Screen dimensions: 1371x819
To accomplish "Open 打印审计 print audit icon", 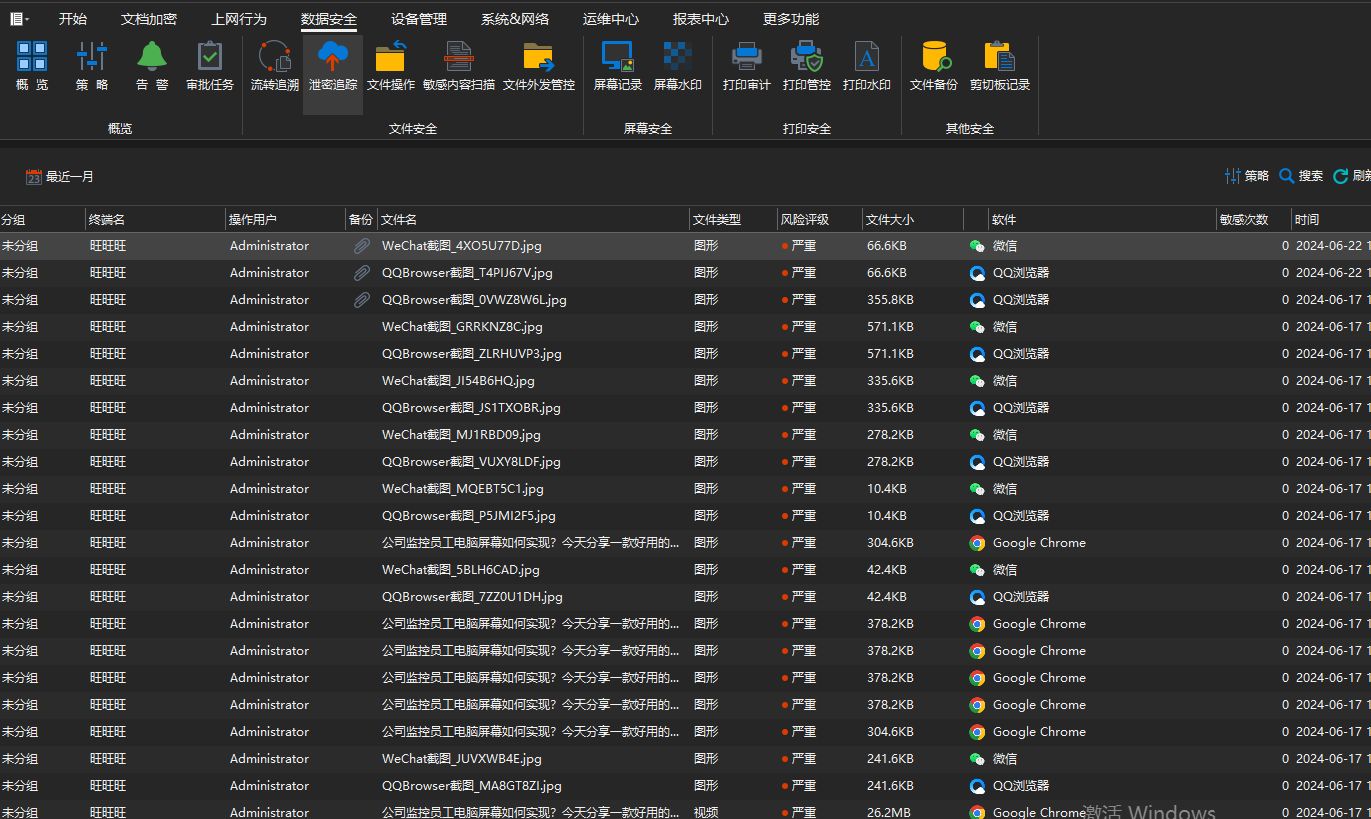I will point(747,56).
